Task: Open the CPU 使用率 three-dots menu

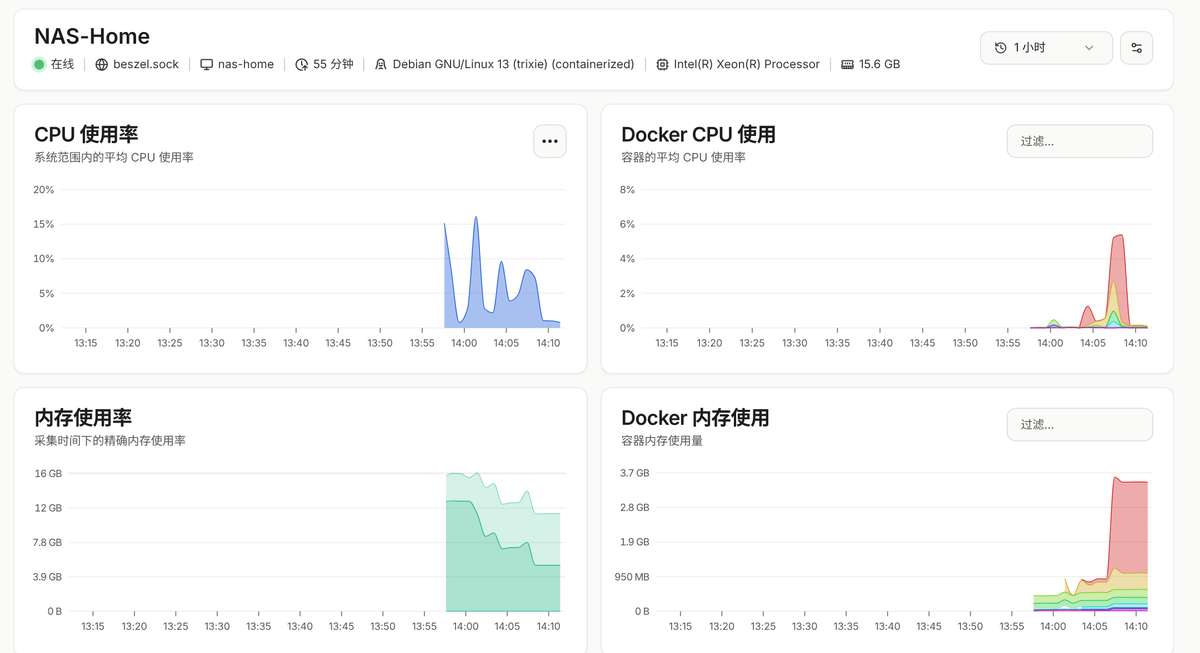Action: click(550, 141)
